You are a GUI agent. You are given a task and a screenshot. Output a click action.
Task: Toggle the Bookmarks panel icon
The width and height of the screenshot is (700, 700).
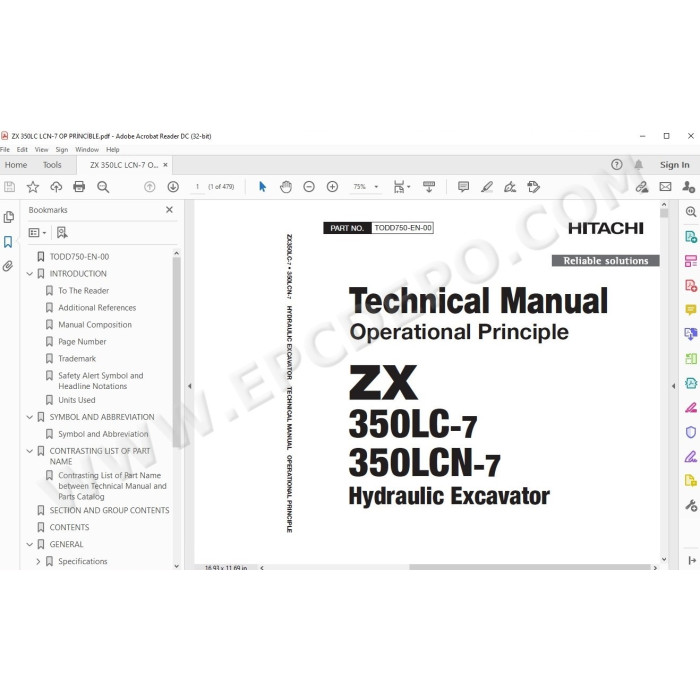(x=8, y=242)
